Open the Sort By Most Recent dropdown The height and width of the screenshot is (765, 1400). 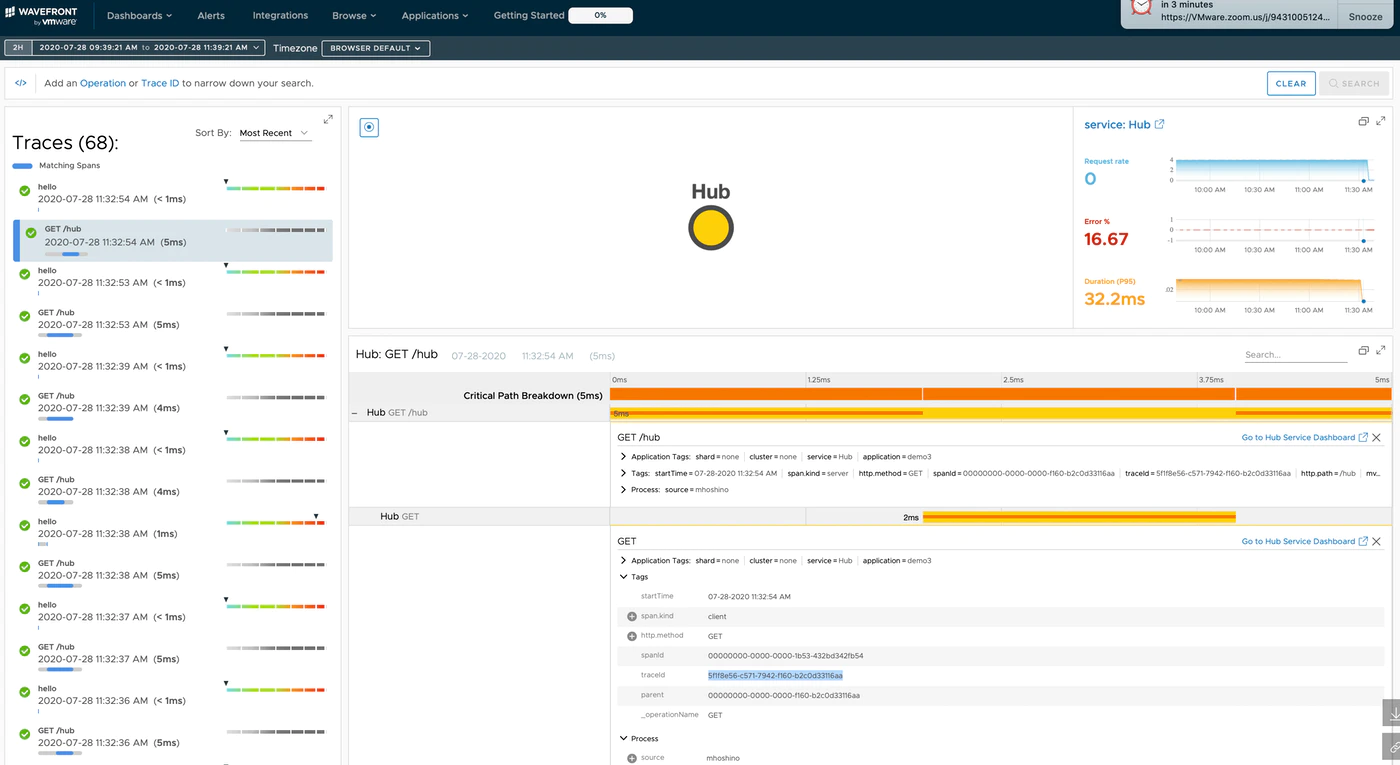pos(275,133)
